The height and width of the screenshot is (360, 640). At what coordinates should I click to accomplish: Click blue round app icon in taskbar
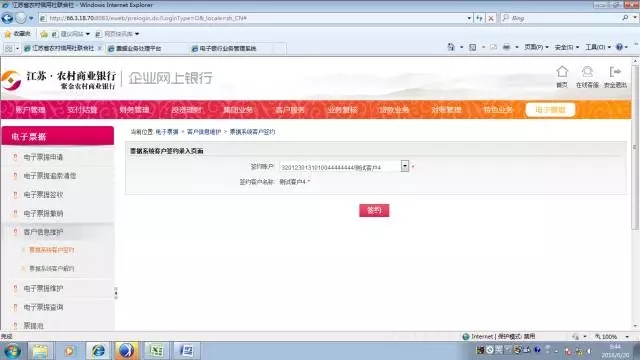(126, 351)
